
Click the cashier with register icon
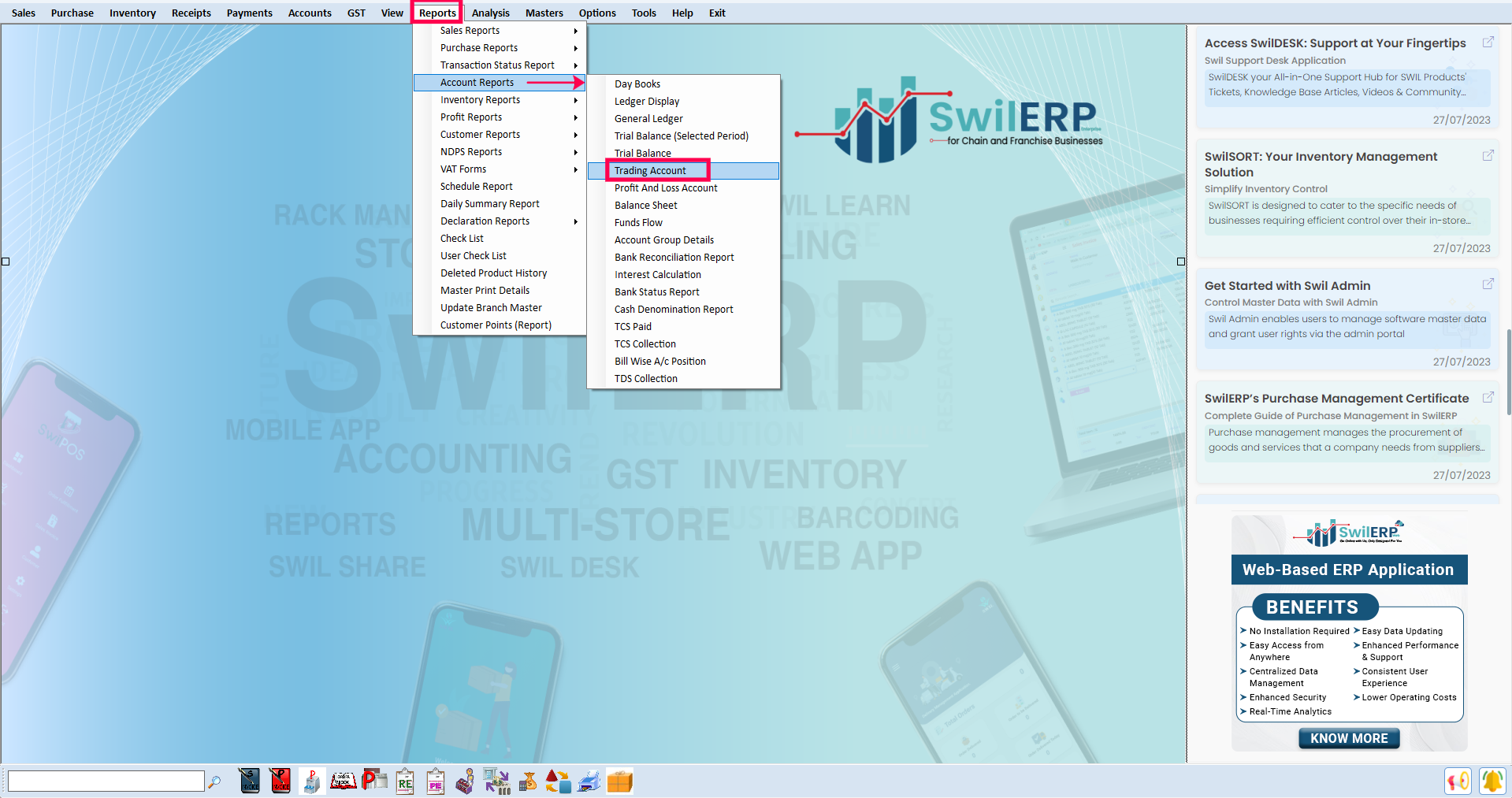pyautogui.click(x=466, y=781)
